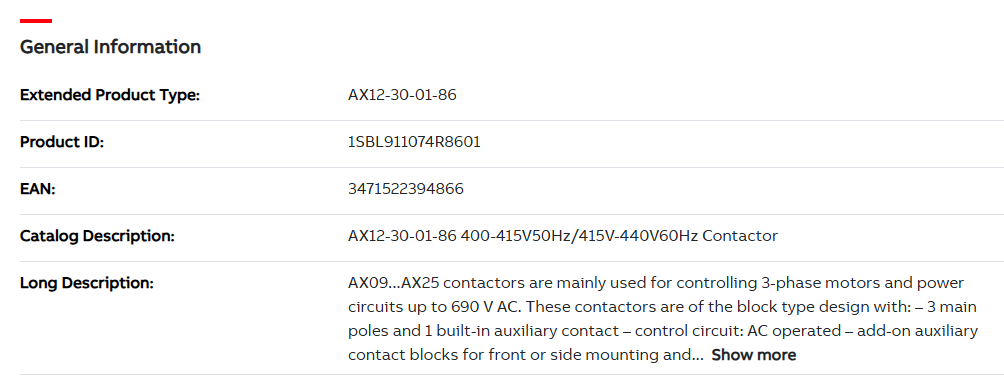Screen dimensions: 1004x379
Task: Click the word Contactor in the catalog description
Action: [740, 236]
